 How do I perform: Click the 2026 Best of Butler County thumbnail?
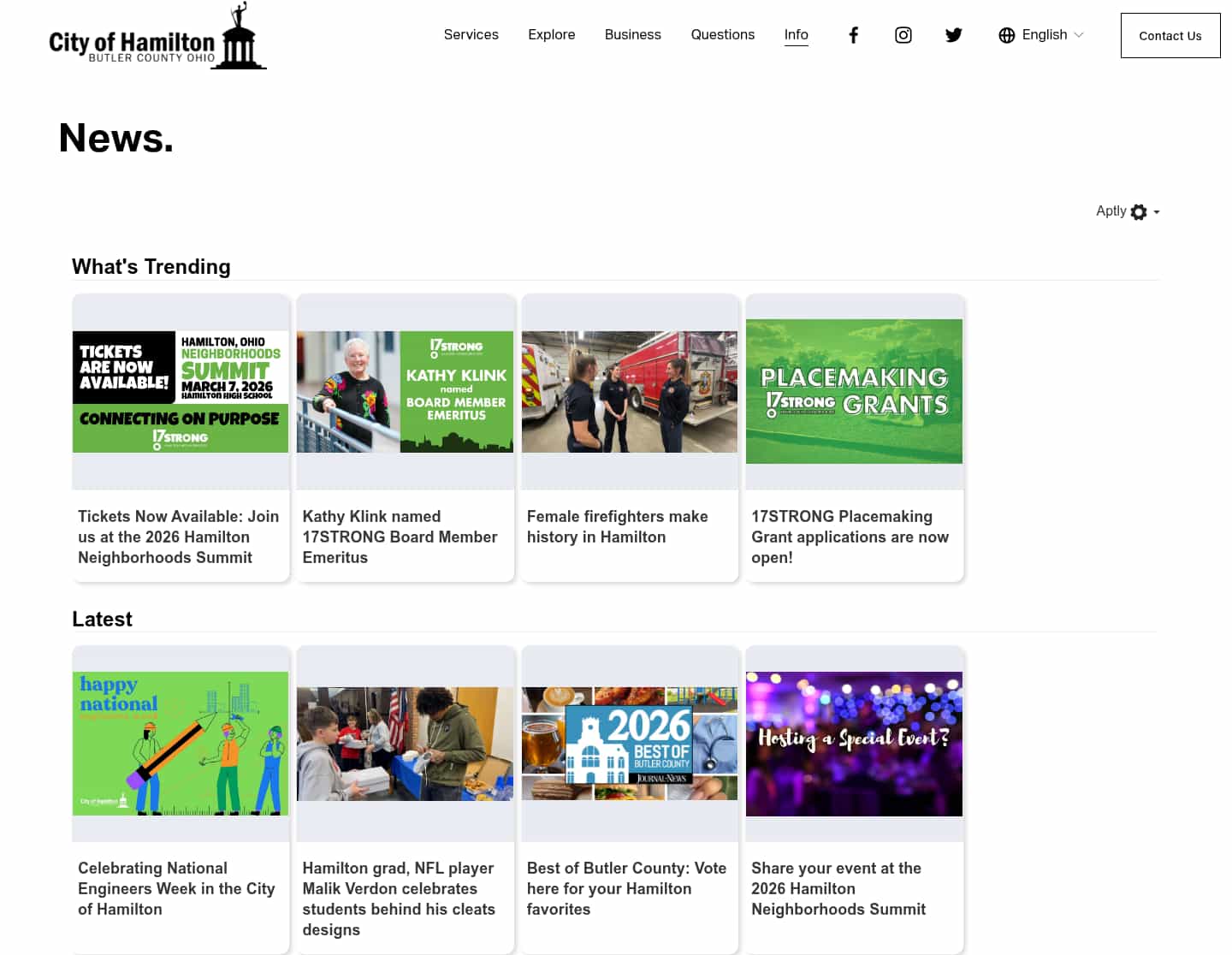pos(629,743)
